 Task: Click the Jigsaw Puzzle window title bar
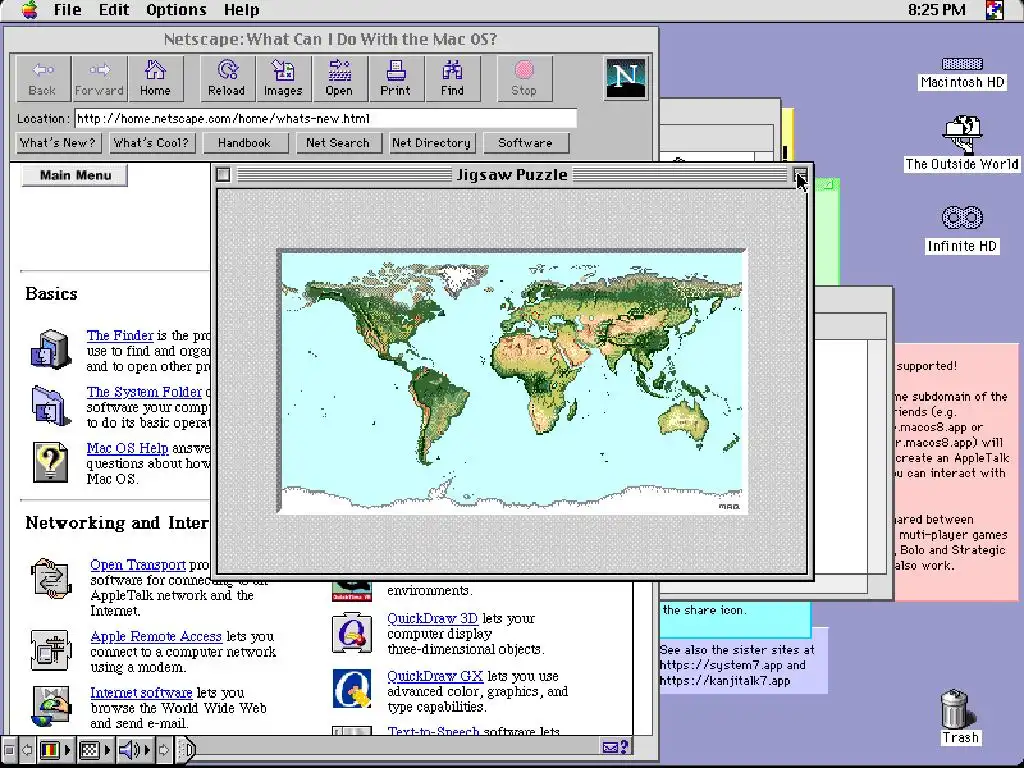512,175
